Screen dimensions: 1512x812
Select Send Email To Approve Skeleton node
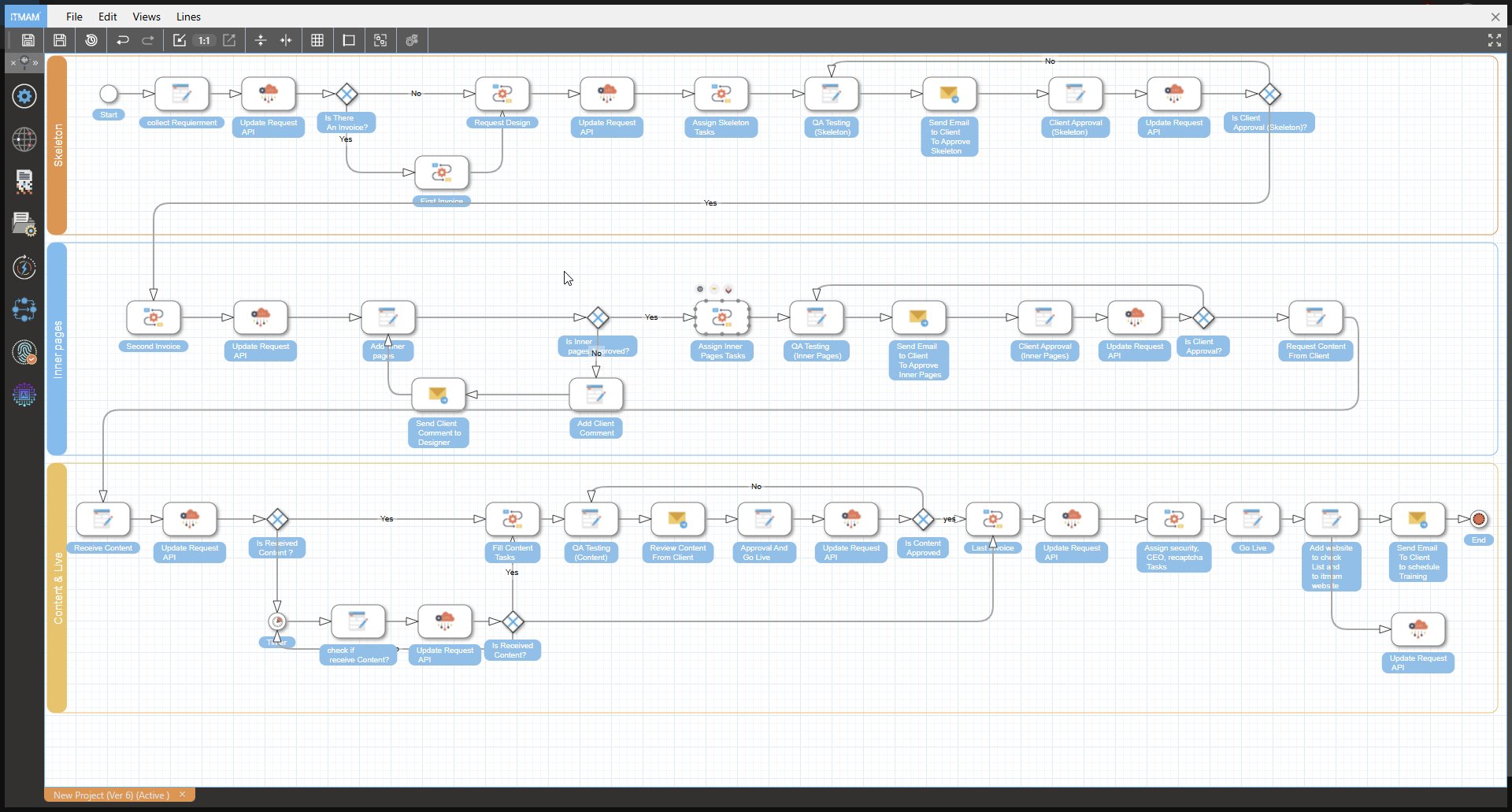[x=950, y=94]
